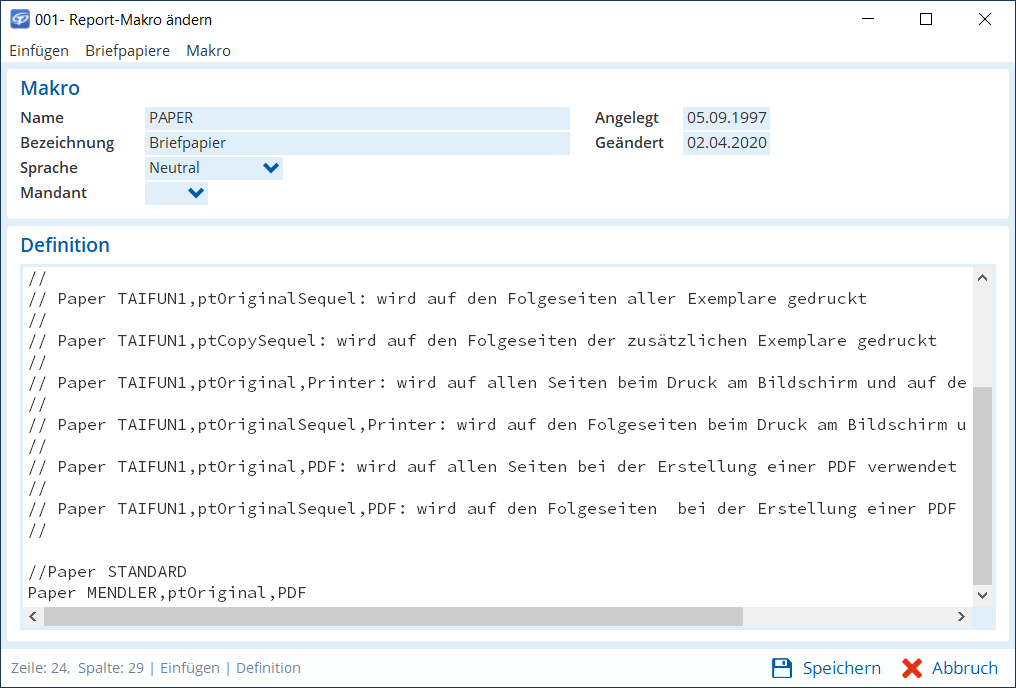Click the red X Abbruch icon

[911, 668]
